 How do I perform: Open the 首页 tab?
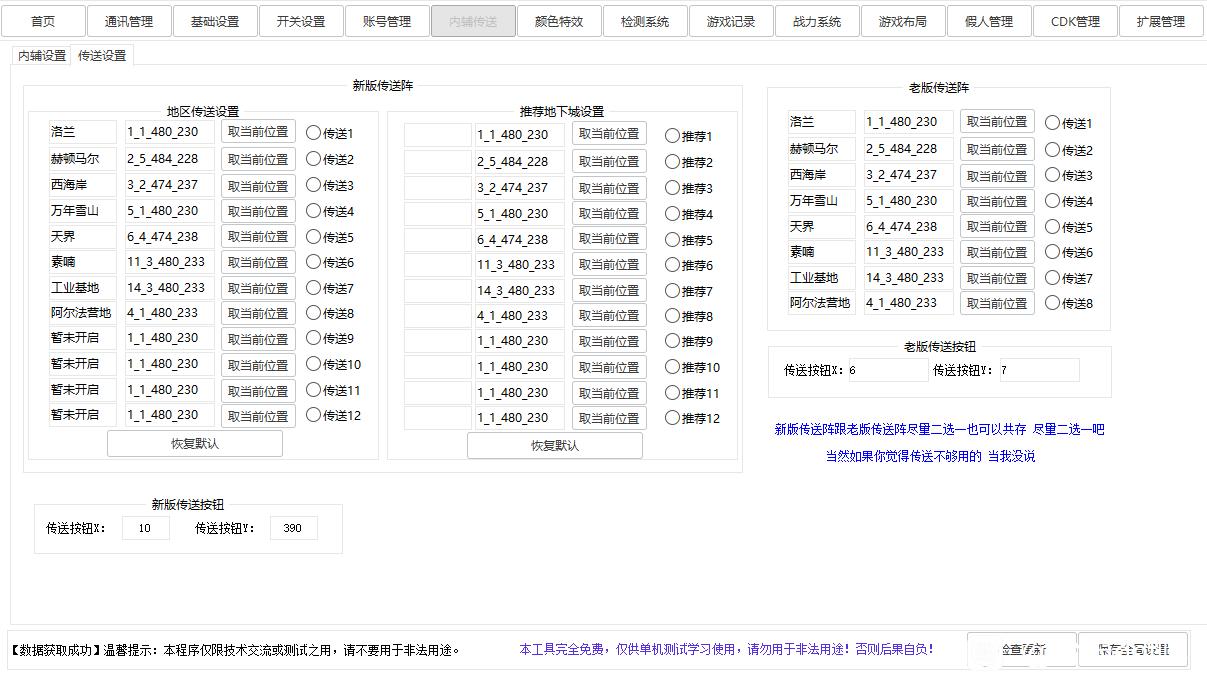point(43,21)
